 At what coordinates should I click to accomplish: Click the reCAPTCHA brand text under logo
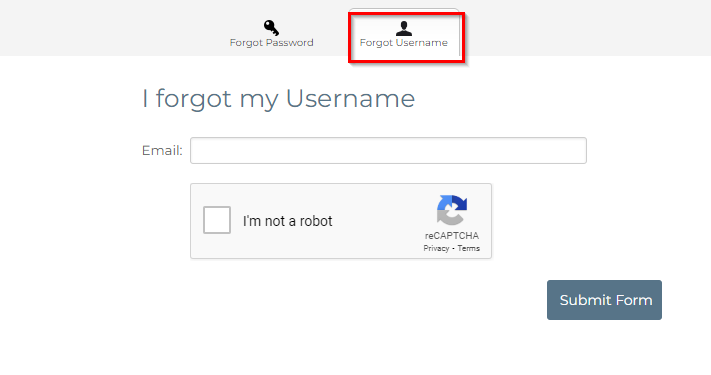[x=452, y=236]
